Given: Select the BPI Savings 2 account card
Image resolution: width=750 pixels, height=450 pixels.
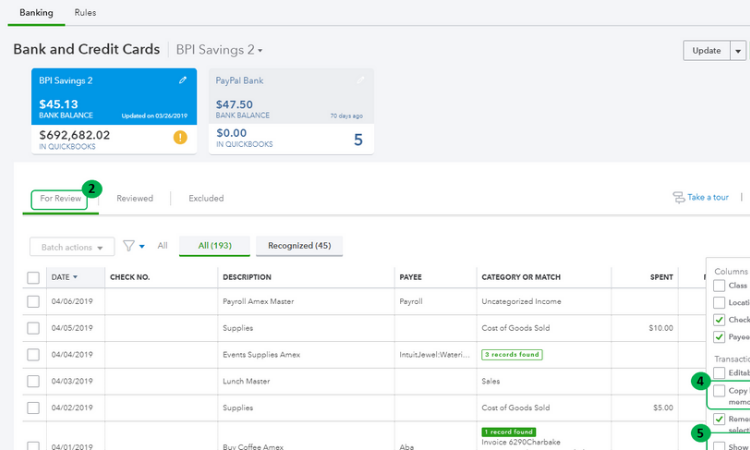Looking at the screenshot, I should click(114, 111).
